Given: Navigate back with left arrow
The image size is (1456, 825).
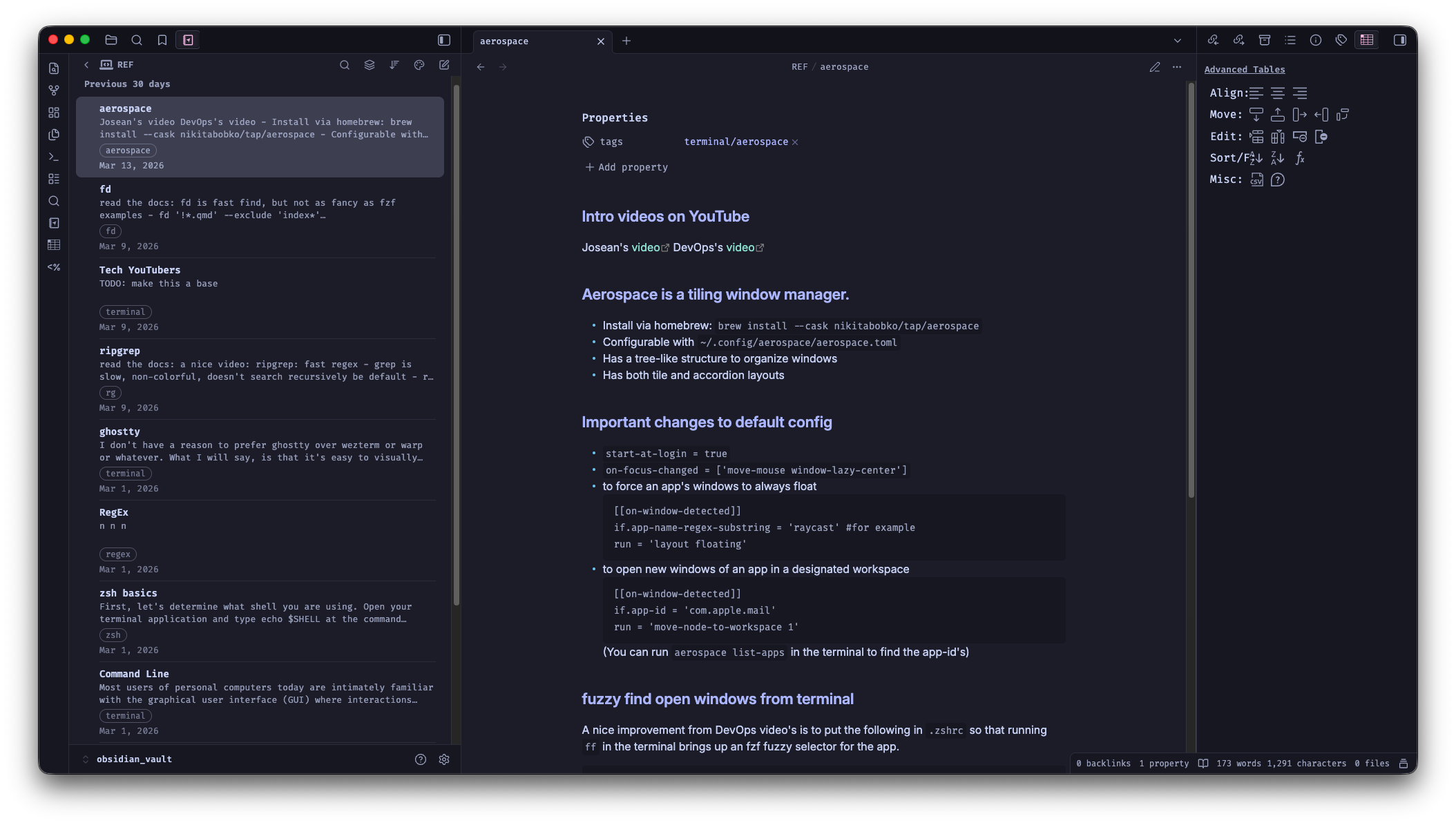Looking at the screenshot, I should pos(481,67).
